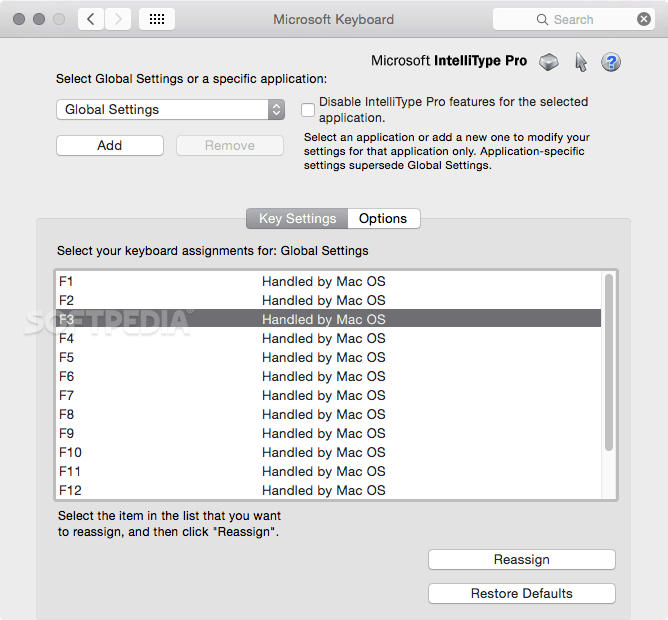Click into the Search field
This screenshot has width=668, height=620.
[x=573, y=19]
